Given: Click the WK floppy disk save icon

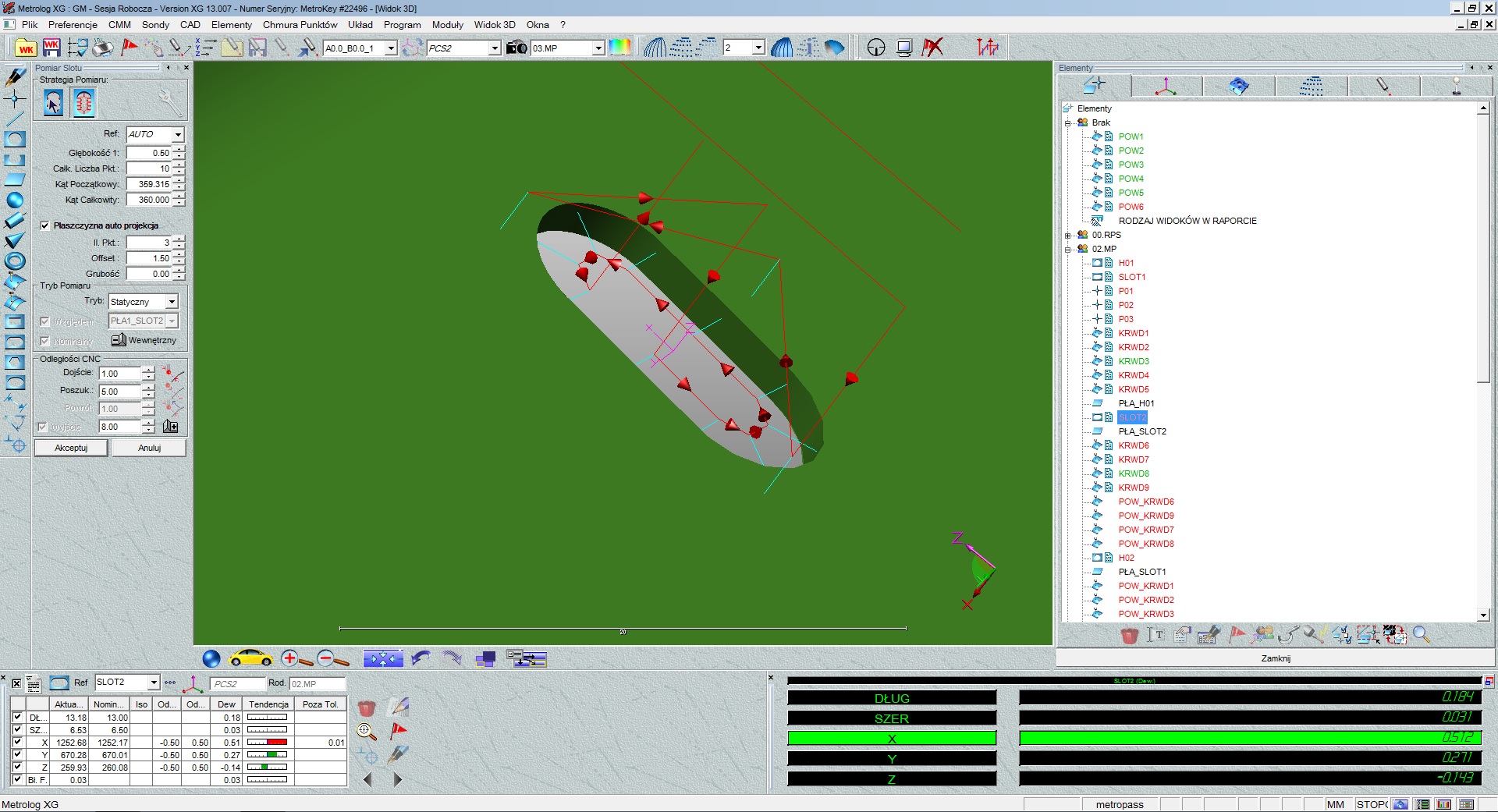Looking at the screenshot, I should (x=51, y=48).
